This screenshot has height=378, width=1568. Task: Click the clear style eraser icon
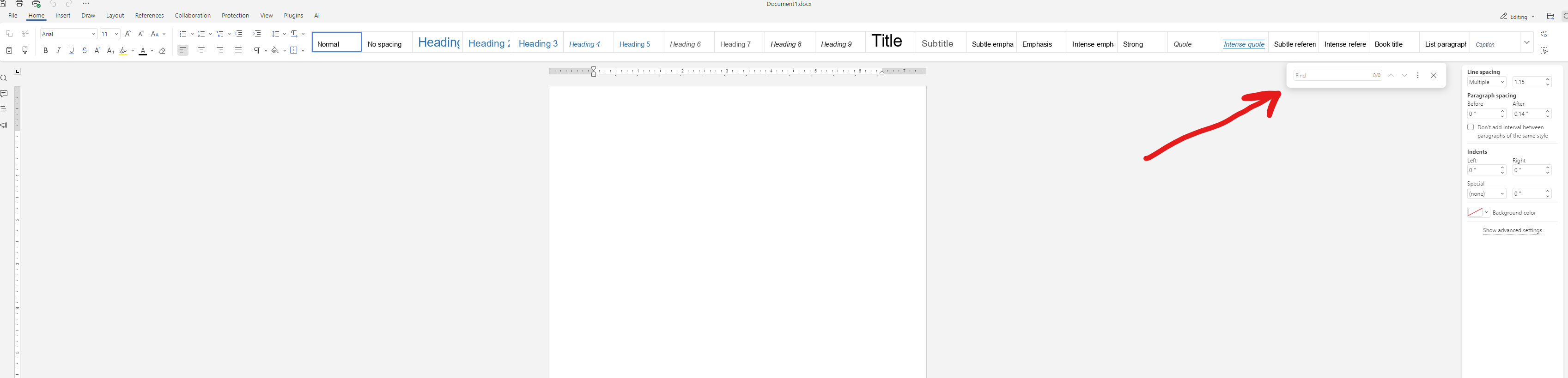[162, 51]
